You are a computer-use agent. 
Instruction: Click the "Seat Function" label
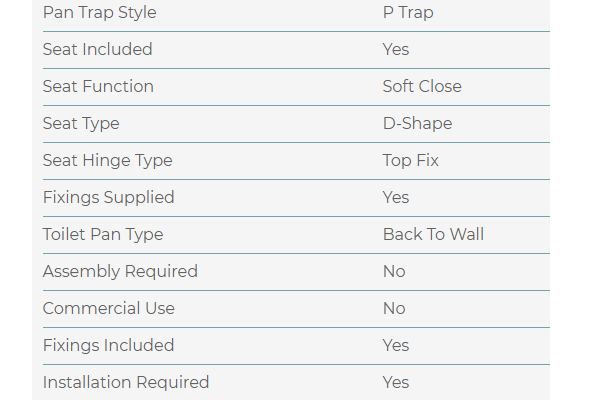tap(98, 86)
